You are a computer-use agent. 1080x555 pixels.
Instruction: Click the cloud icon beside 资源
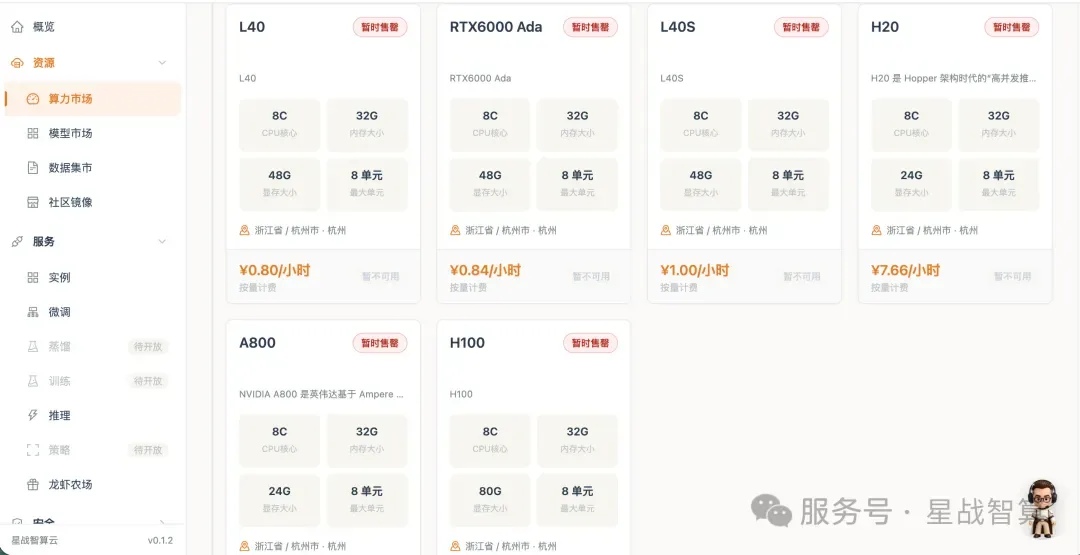[17, 63]
